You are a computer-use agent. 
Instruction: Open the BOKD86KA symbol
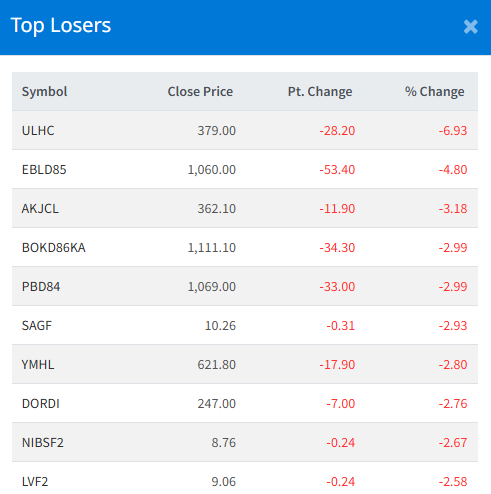click(x=53, y=248)
